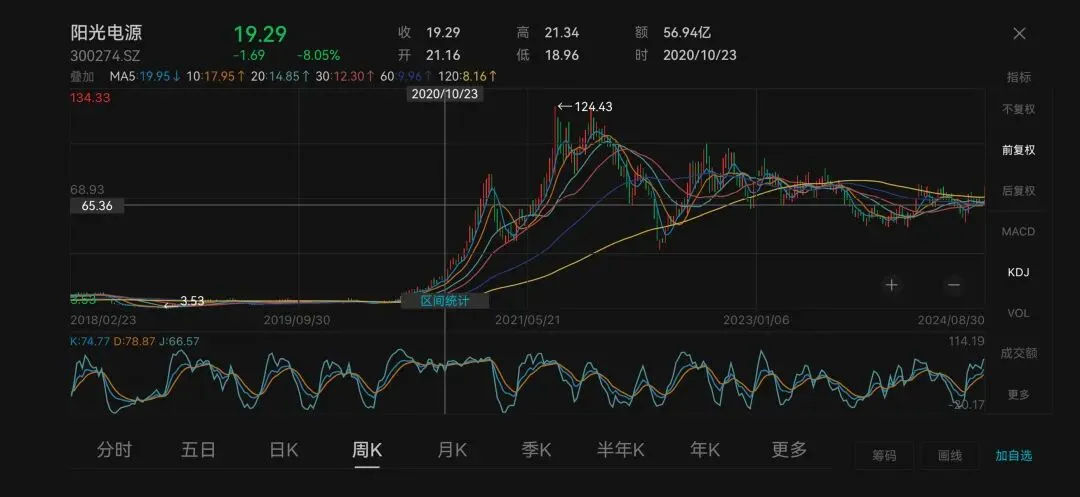Click the 2018/02/23 date axis label
Viewport: 1080px width, 497px height.
[x=103, y=320]
